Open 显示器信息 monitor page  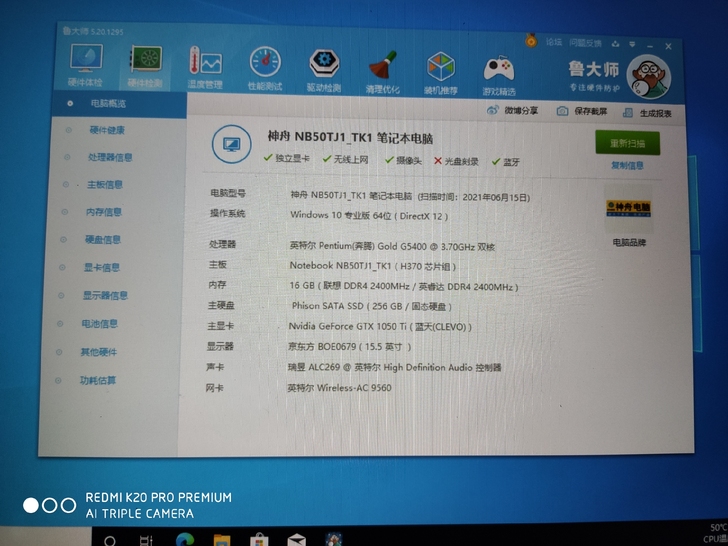[x=105, y=295]
